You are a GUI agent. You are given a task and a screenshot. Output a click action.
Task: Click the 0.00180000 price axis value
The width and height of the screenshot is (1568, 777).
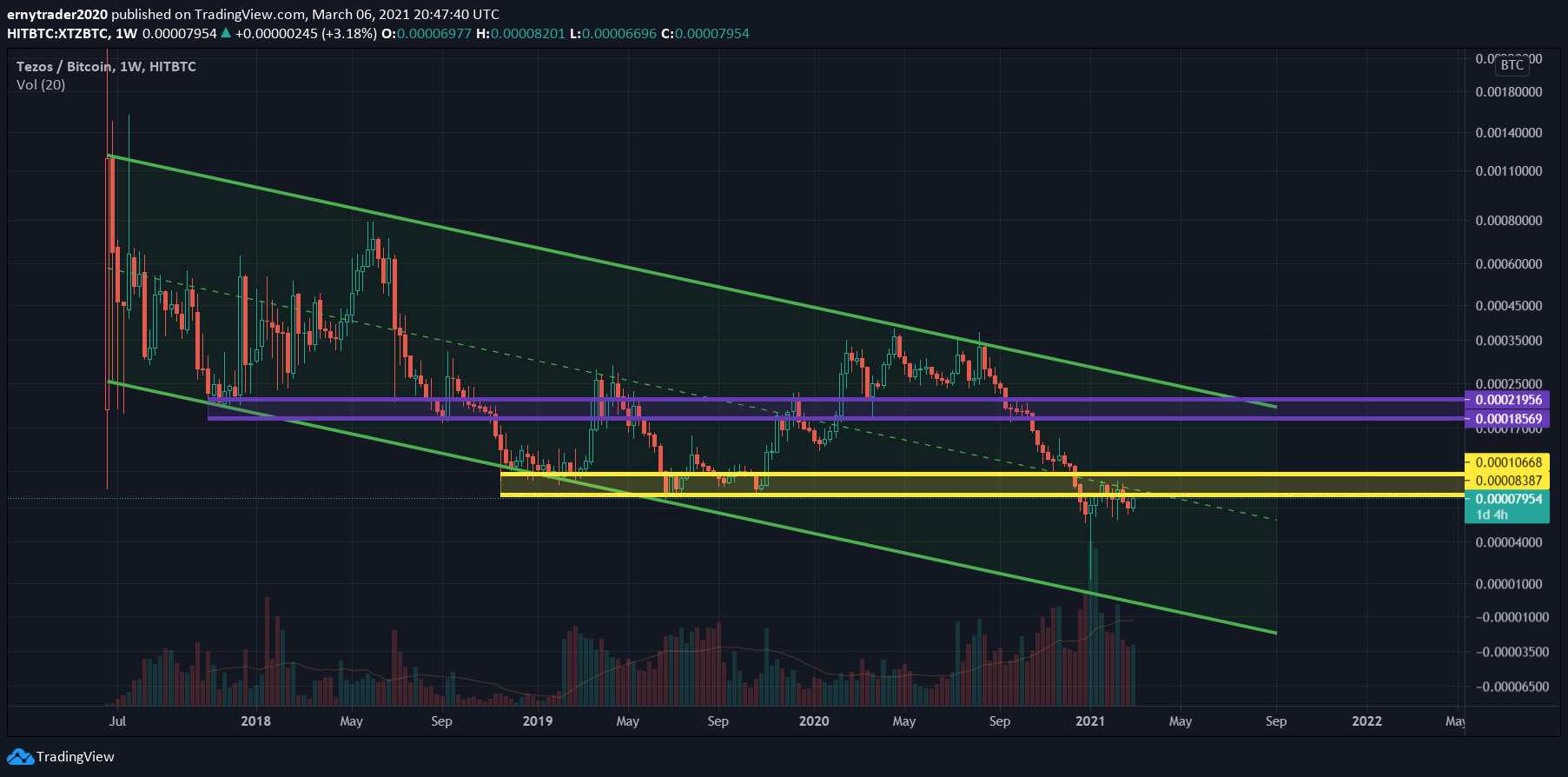(1509, 92)
